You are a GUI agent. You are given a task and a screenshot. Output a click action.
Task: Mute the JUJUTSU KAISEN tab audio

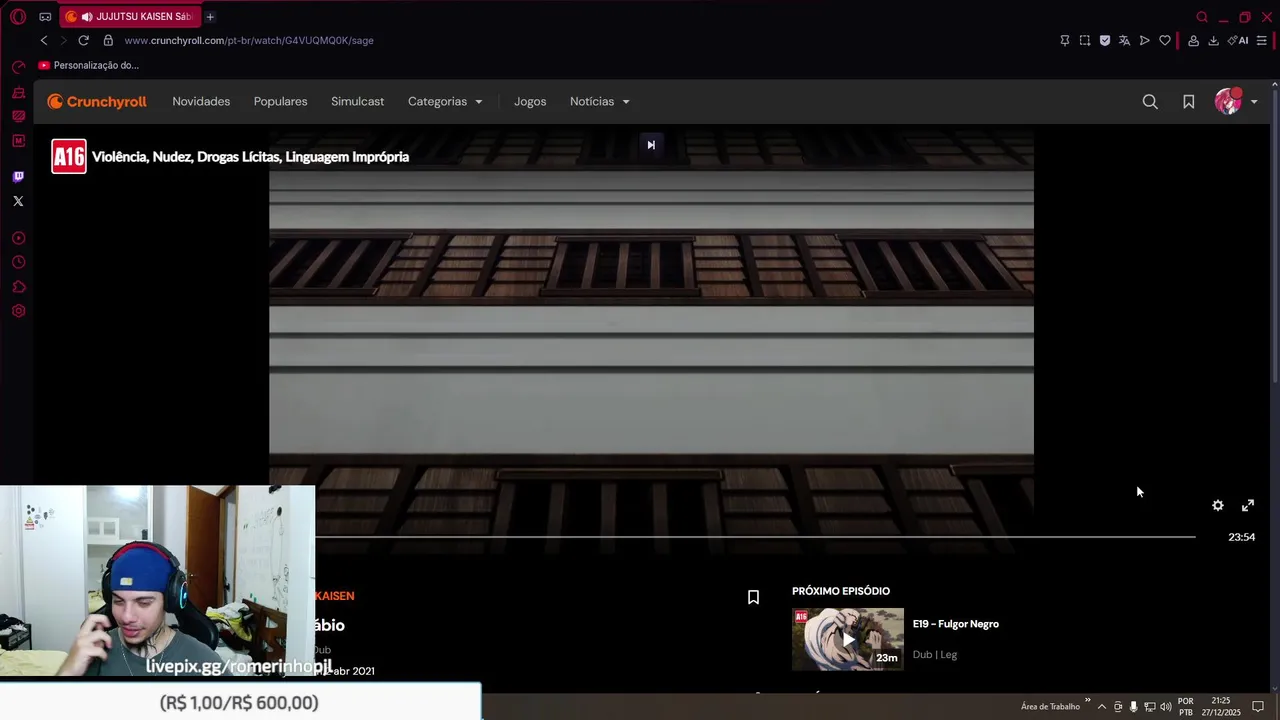click(x=86, y=17)
